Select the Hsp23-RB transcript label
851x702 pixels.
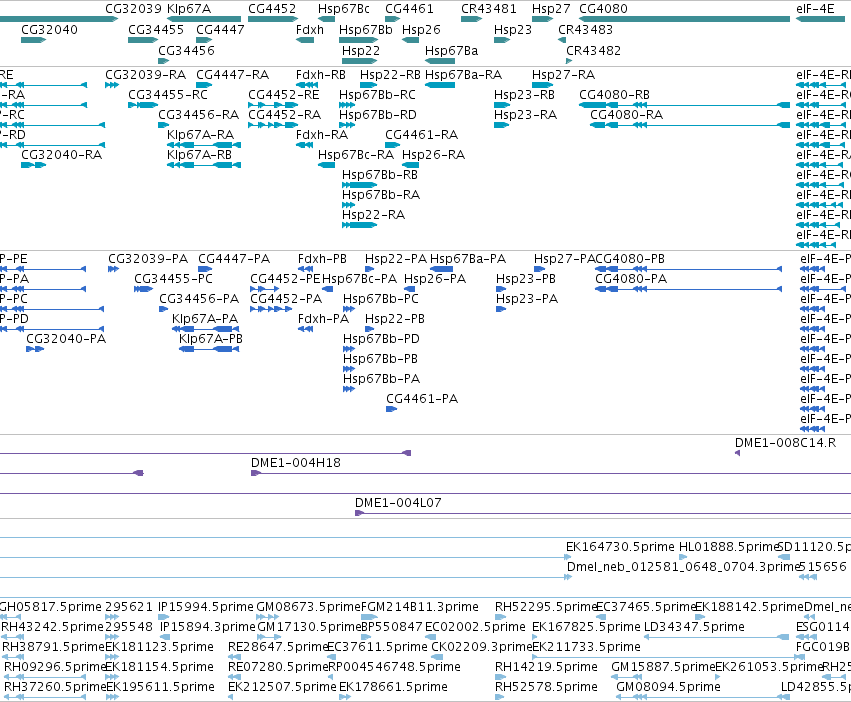click(x=524, y=94)
